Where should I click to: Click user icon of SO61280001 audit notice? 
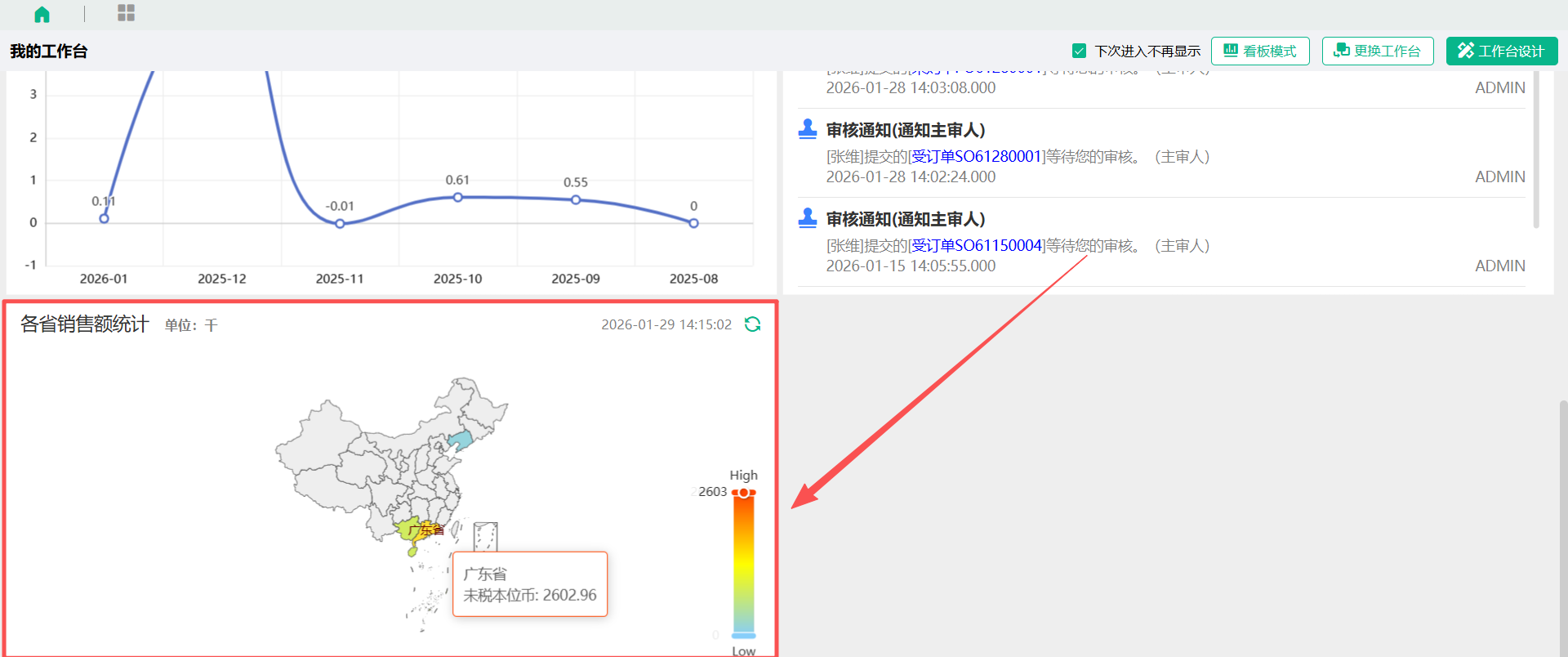coord(808,129)
